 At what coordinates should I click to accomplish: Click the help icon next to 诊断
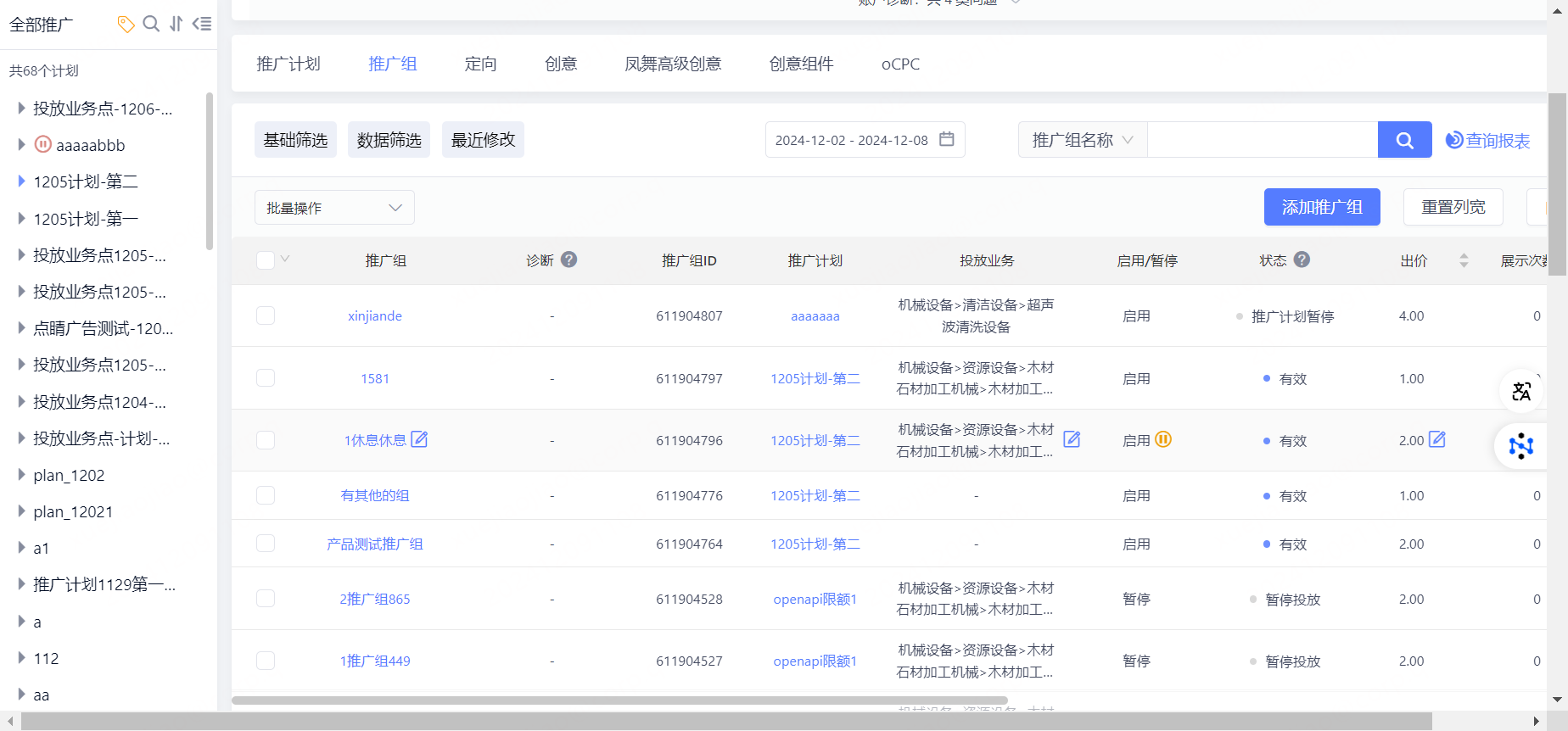pyautogui.click(x=569, y=259)
